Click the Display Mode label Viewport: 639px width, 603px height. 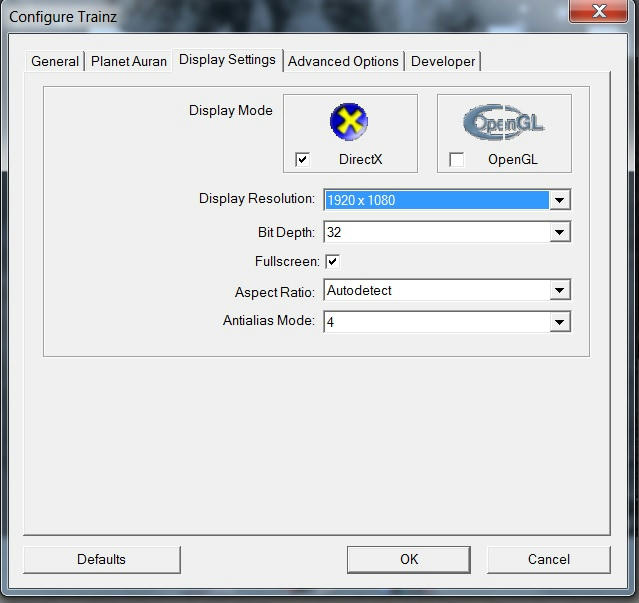pyautogui.click(x=231, y=111)
